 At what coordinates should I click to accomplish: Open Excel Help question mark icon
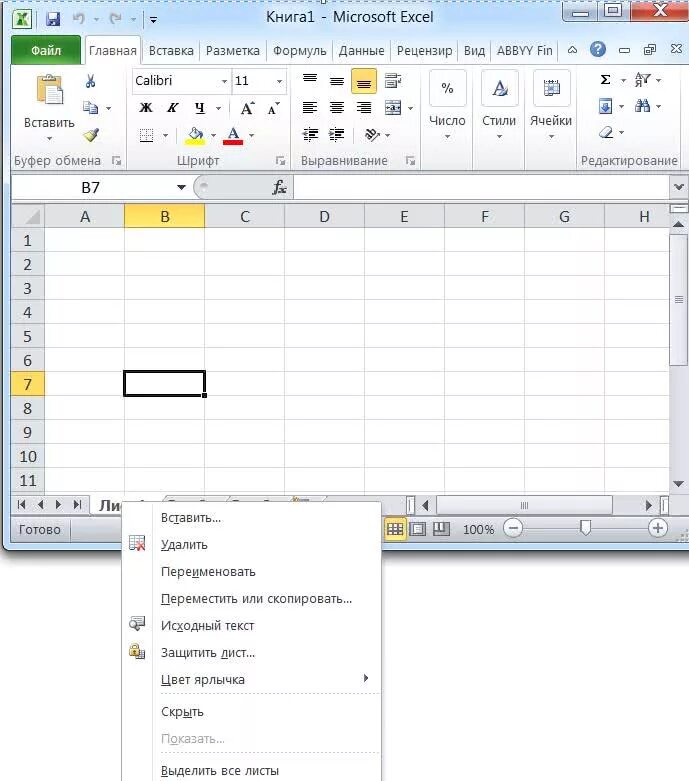[x=598, y=49]
